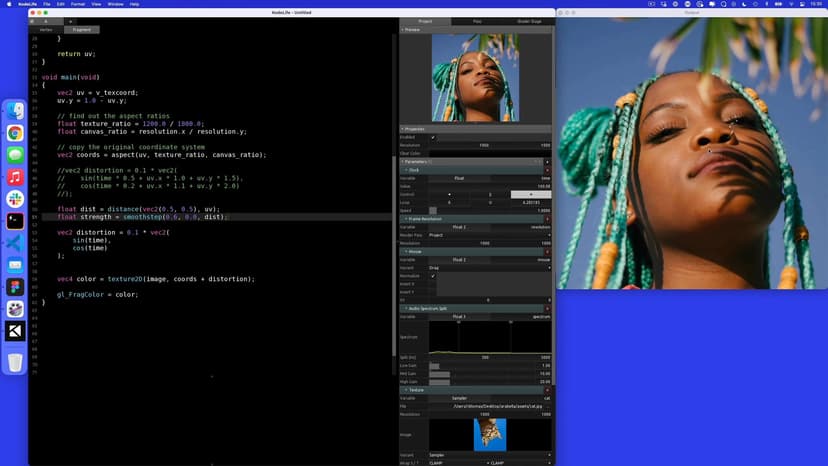828x466 pixels.
Task: Remove the Audio Spectrum Split parameter
Action: pos(547,308)
